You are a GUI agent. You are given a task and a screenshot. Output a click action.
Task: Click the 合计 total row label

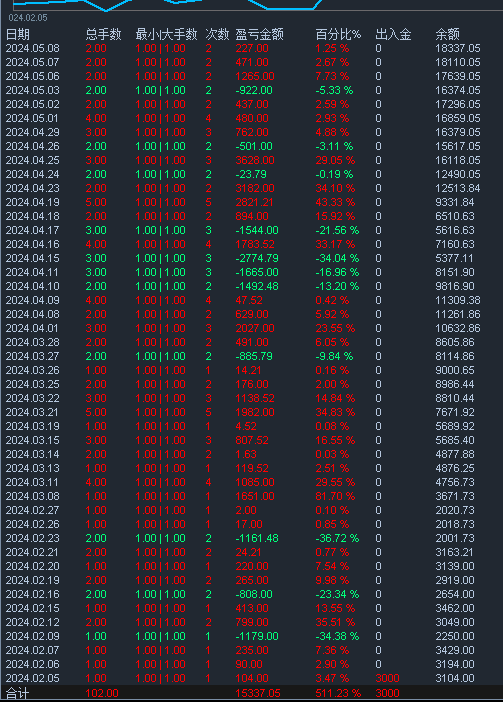[x=17, y=693]
